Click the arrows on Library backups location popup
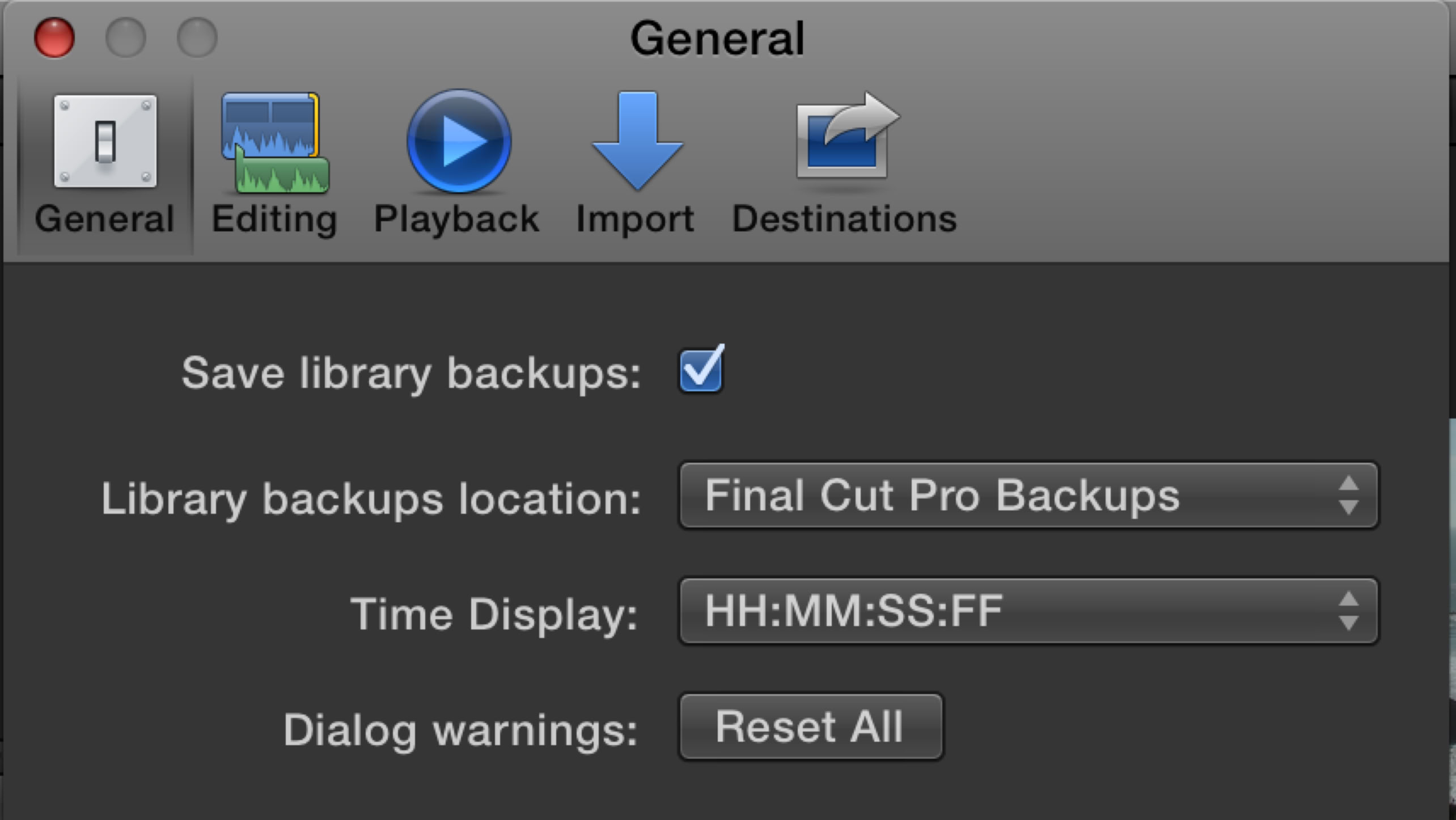This screenshot has width=1456, height=820. tap(1348, 496)
